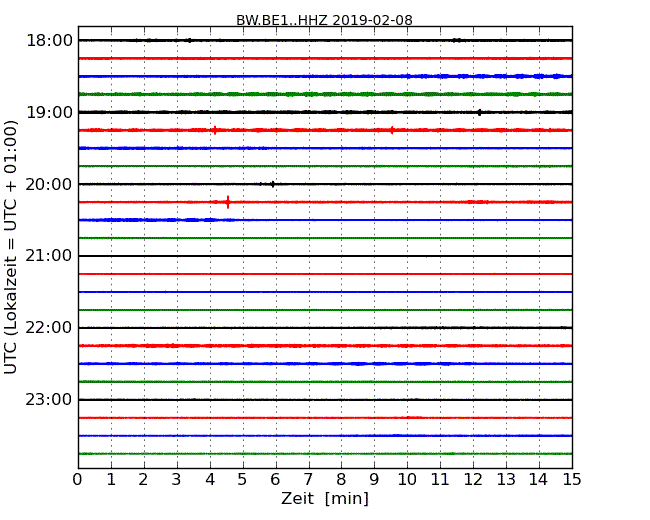
Task: Click x-axis tick label 8
Action: [341, 479]
